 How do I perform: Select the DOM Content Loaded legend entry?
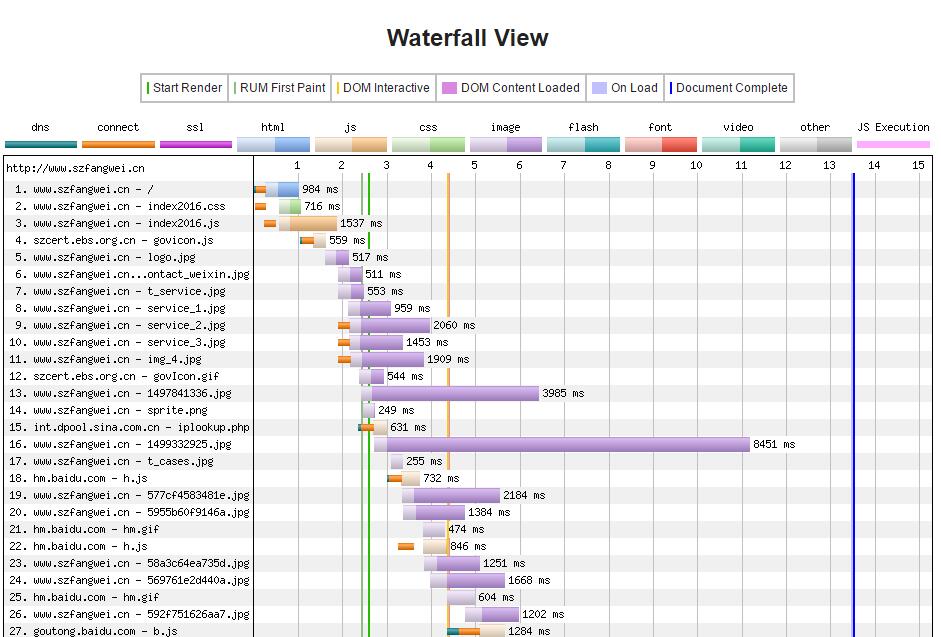tap(511, 88)
